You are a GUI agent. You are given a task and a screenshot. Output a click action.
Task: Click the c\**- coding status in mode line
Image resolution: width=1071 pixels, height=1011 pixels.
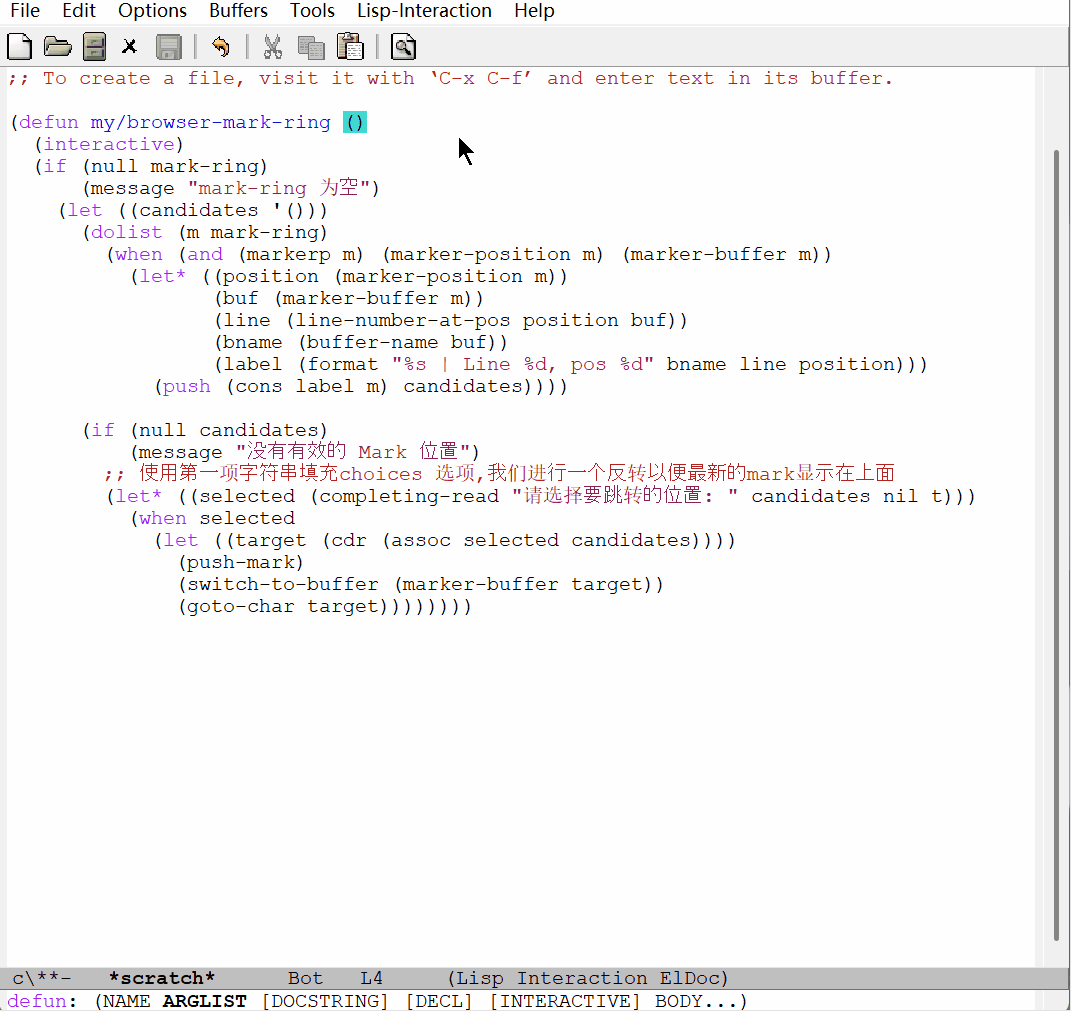[x=42, y=978]
